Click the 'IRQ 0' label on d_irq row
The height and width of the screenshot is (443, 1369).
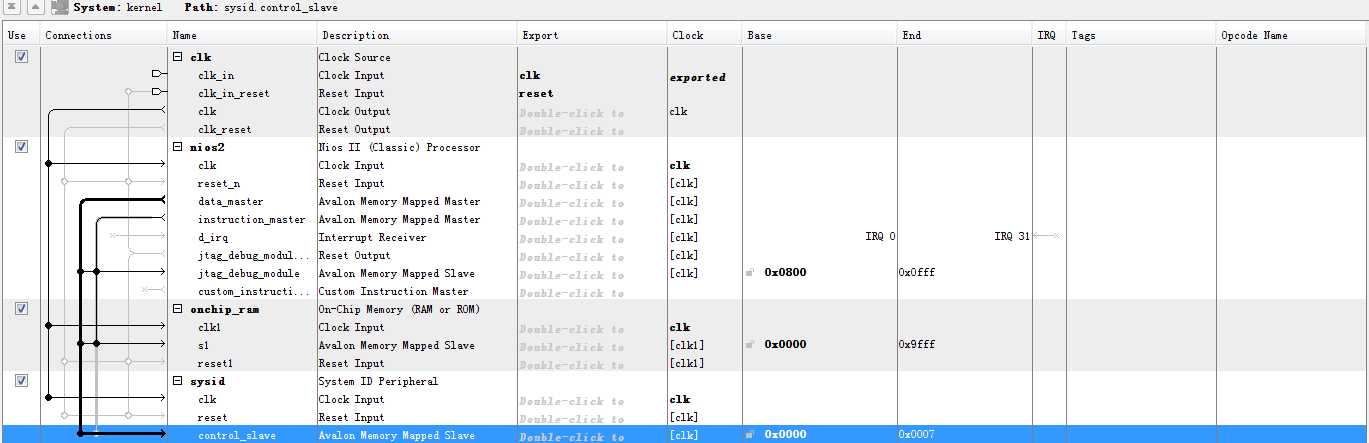pyautogui.click(x=880, y=237)
